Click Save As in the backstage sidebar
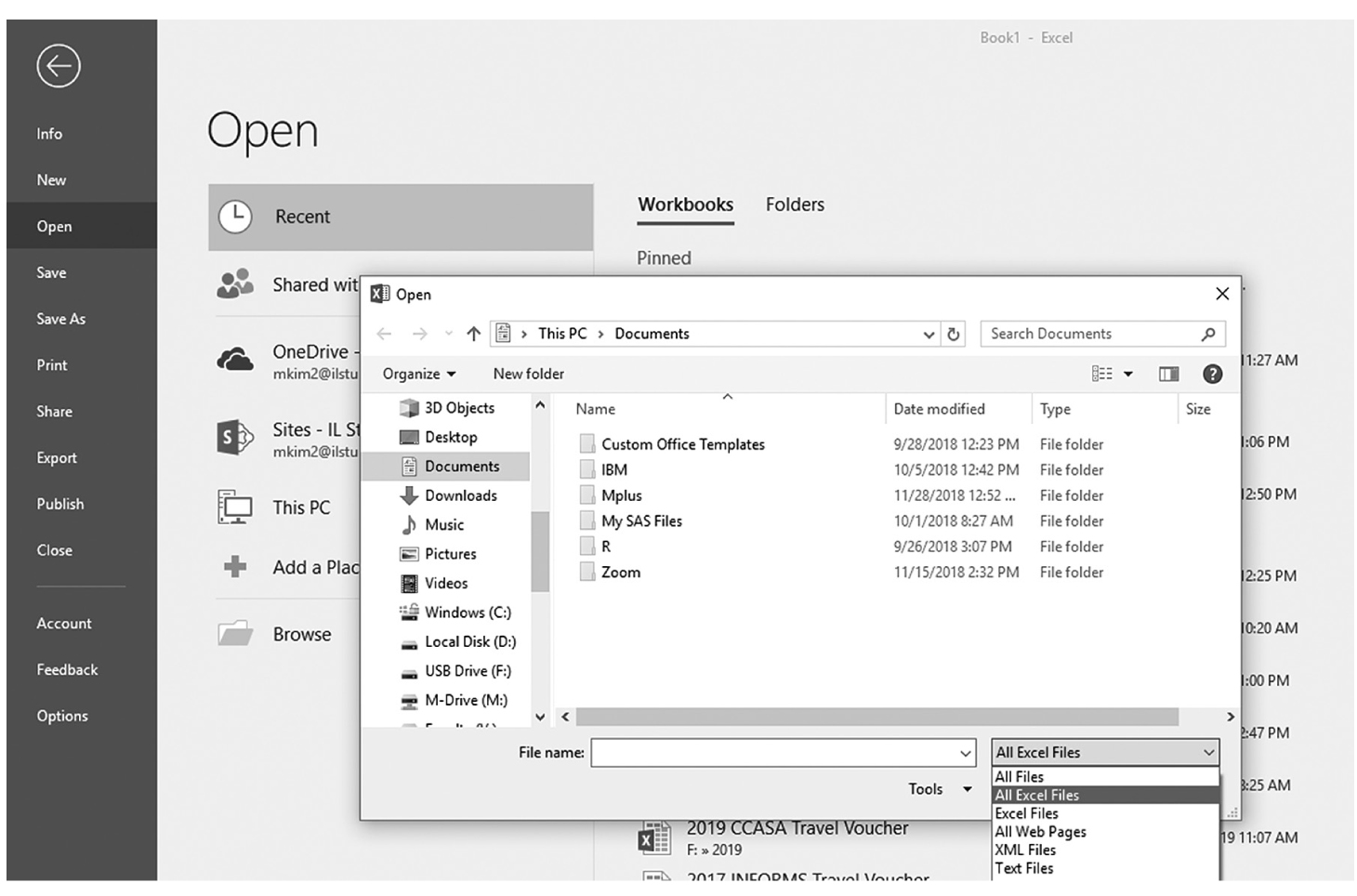The height and width of the screenshot is (896, 1357). coord(61,319)
